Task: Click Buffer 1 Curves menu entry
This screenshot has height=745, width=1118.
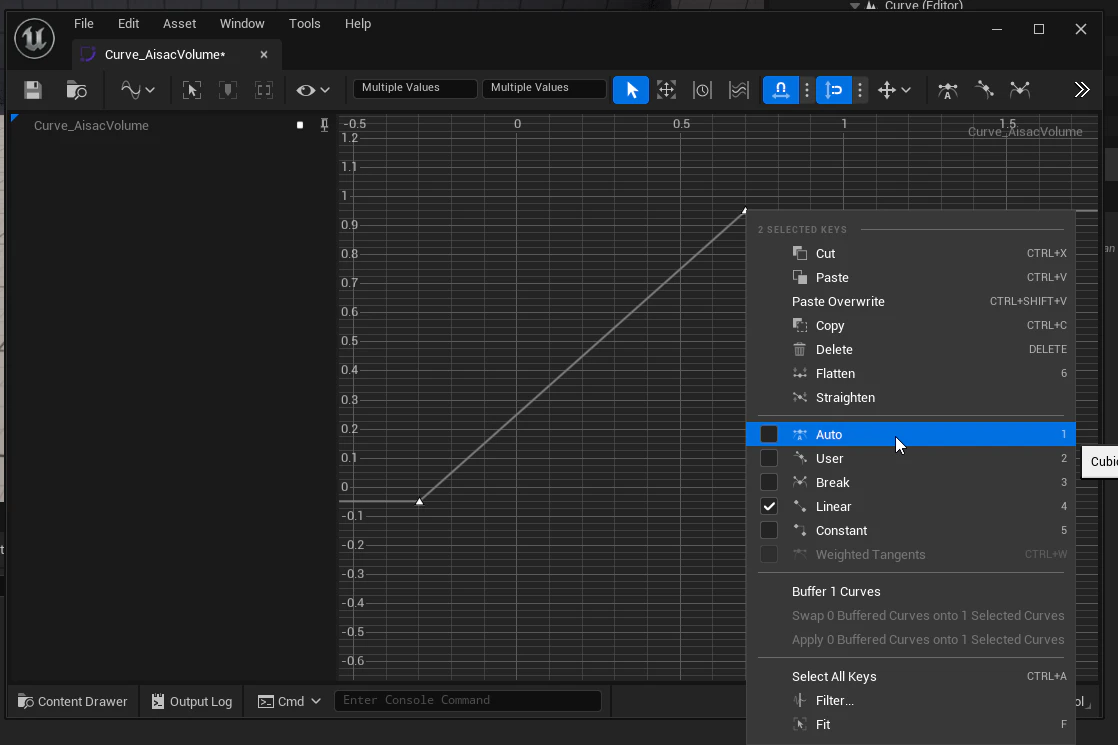Action: click(x=911, y=592)
